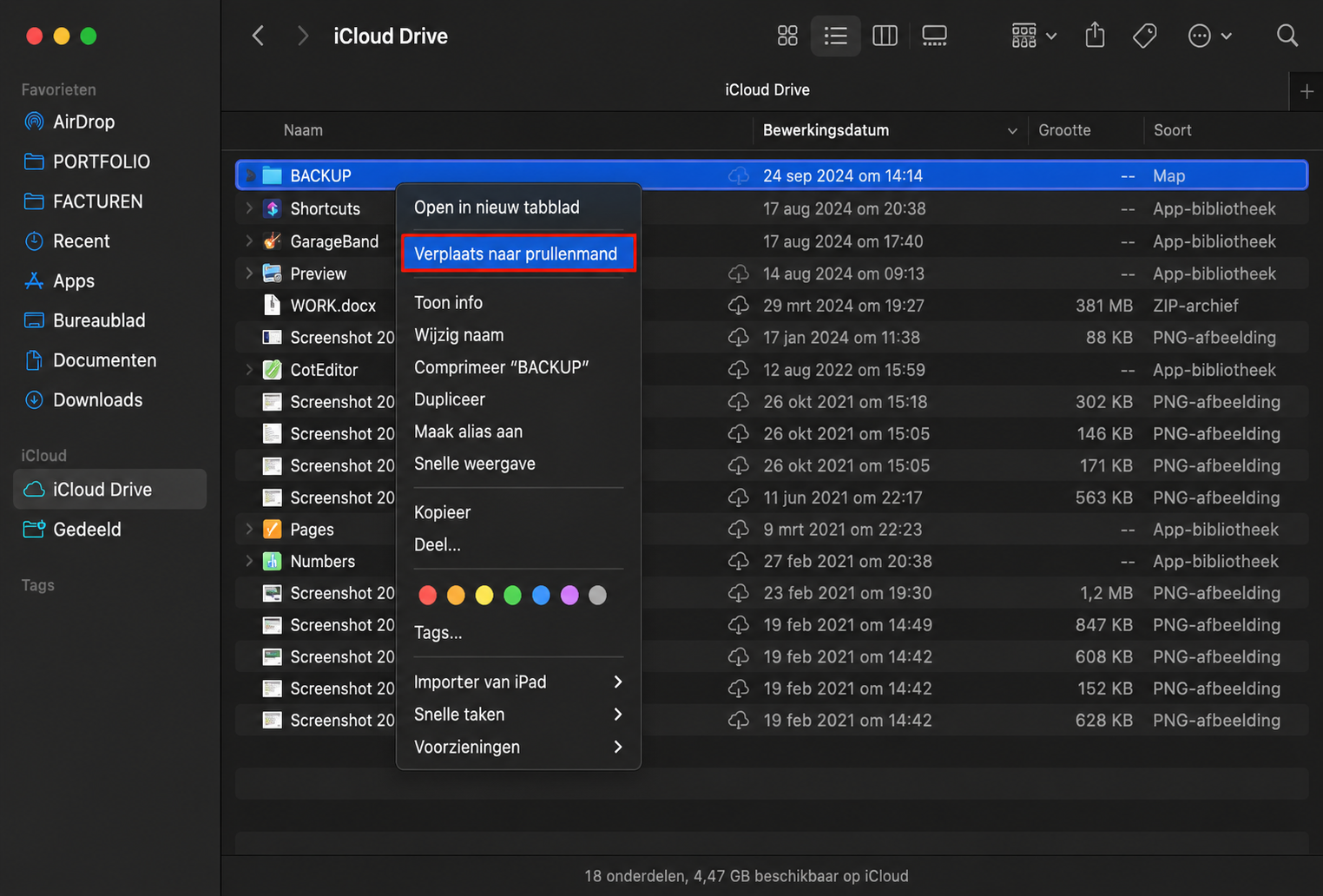The width and height of the screenshot is (1323, 896).
Task: Choose Open in nieuw tabblad
Action: click(x=518, y=208)
